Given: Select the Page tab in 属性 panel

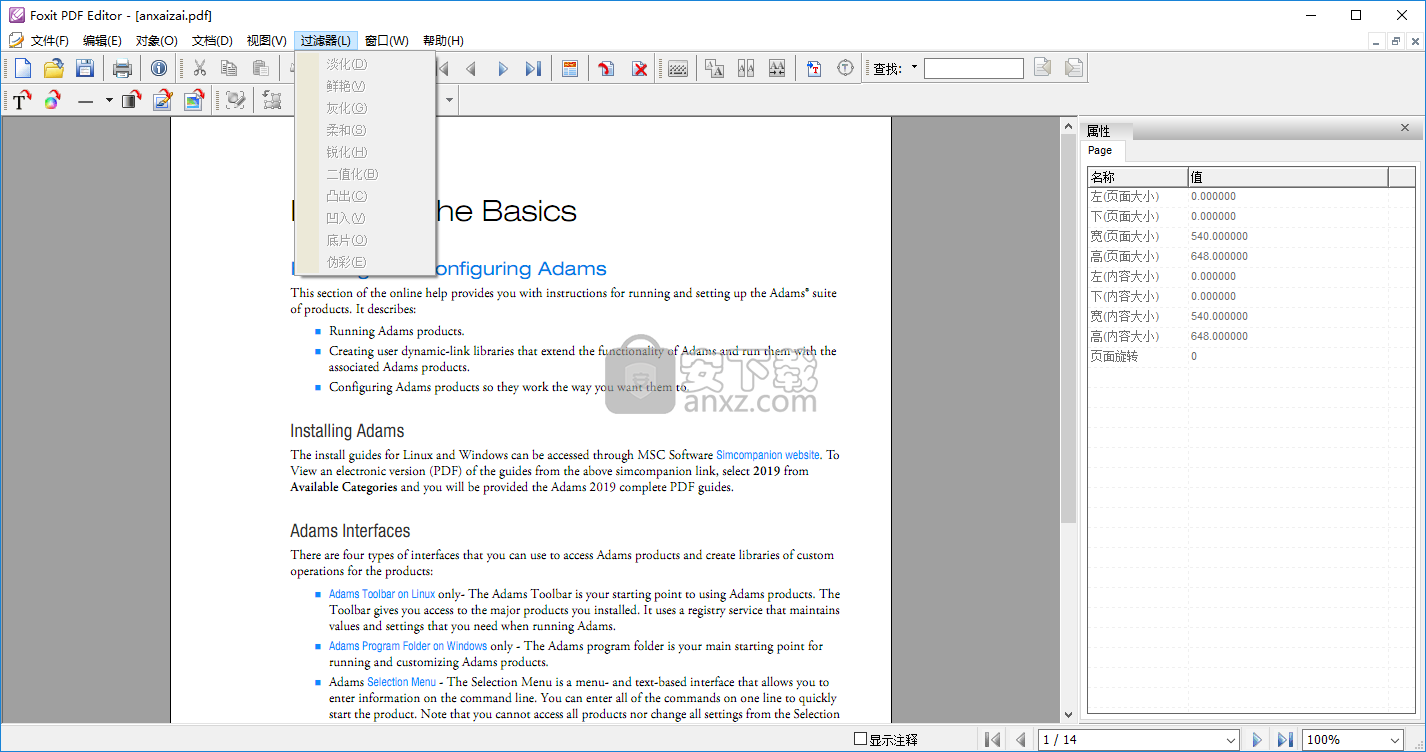Looking at the screenshot, I should 1100,150.
